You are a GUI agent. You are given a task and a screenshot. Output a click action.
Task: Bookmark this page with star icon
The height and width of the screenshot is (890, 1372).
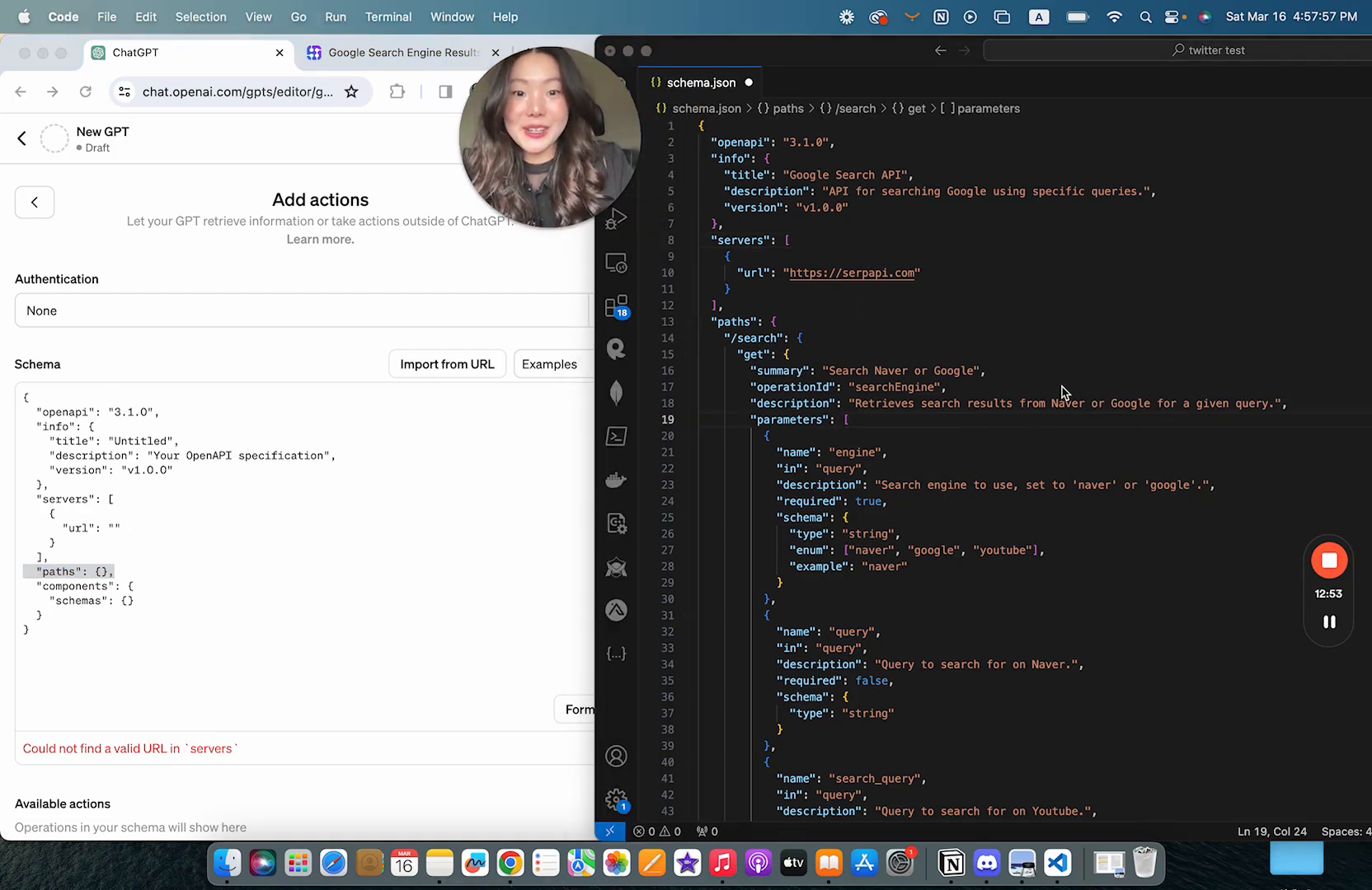click(351, 91)
